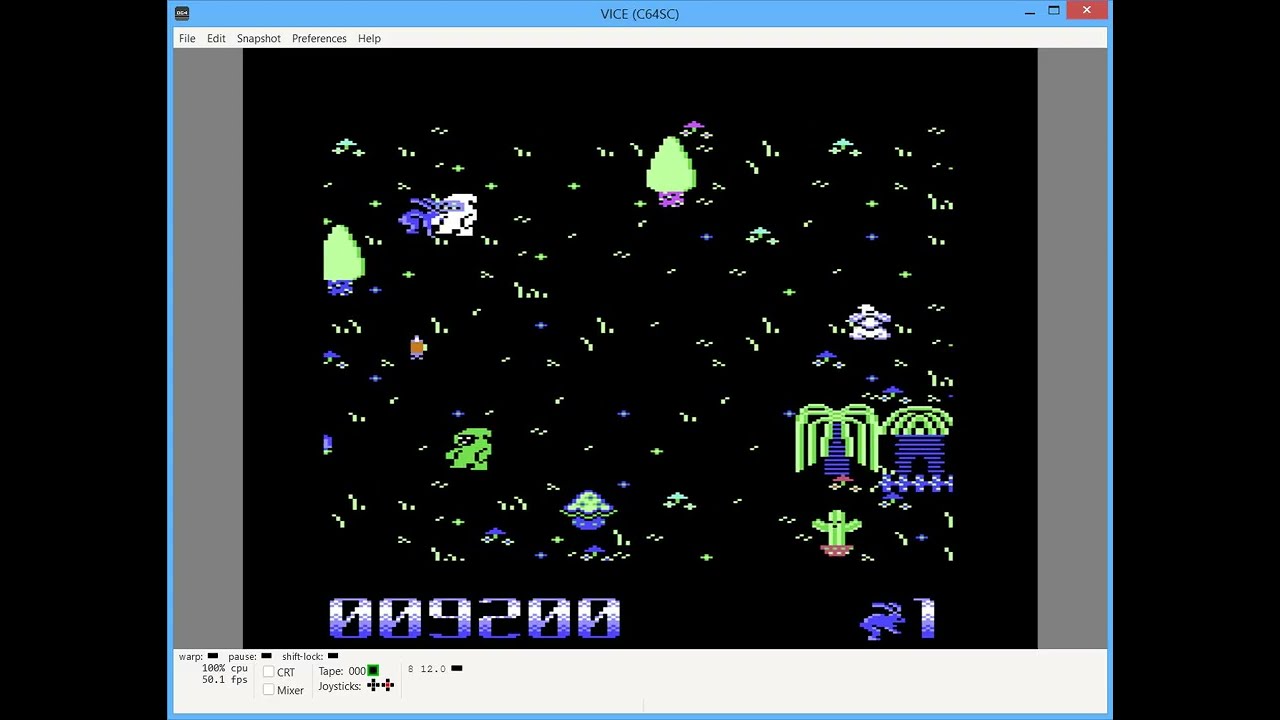Screen dimensions: 1280x720
Task: Click the first joystick indicator icon
Action: pos(374,685)
